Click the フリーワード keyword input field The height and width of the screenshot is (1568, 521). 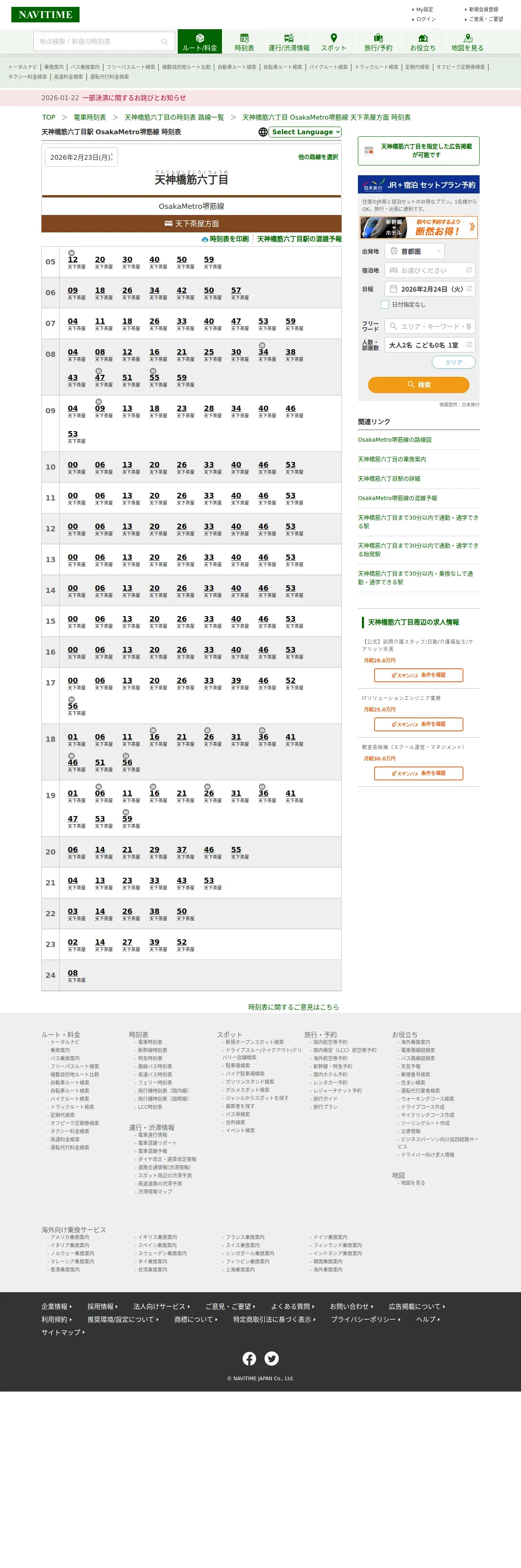pyautogui.click(x=430, y=326)
